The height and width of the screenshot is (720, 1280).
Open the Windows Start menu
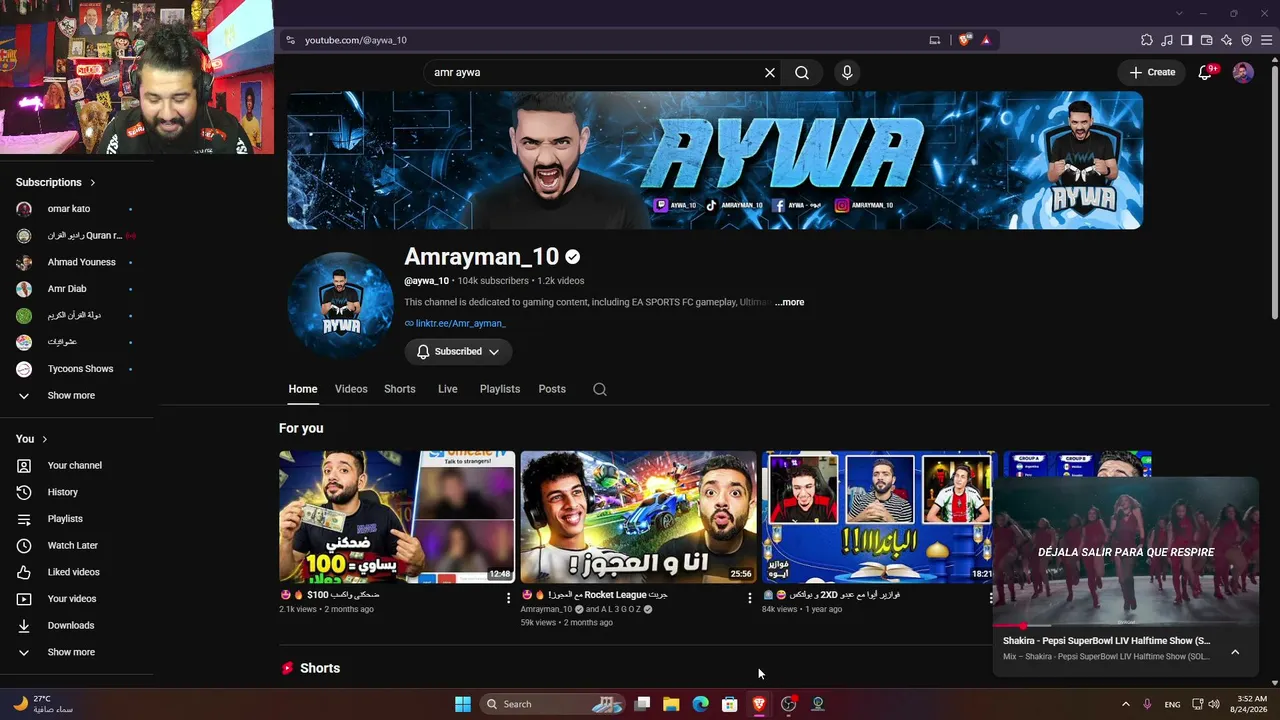click(463, 704)
